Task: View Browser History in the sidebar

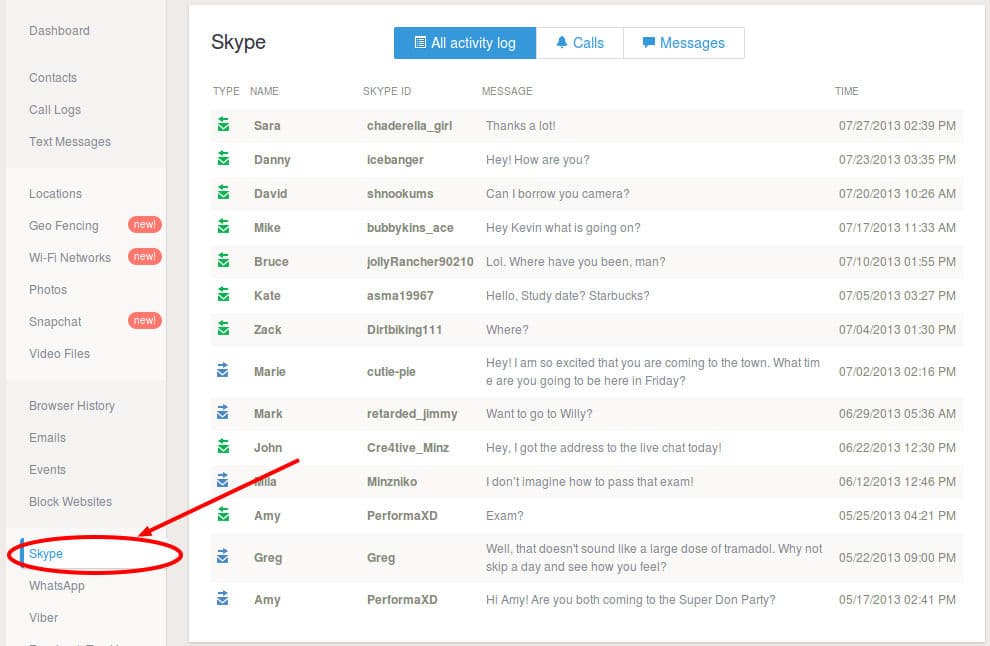Action: click(x=72, y=406)
